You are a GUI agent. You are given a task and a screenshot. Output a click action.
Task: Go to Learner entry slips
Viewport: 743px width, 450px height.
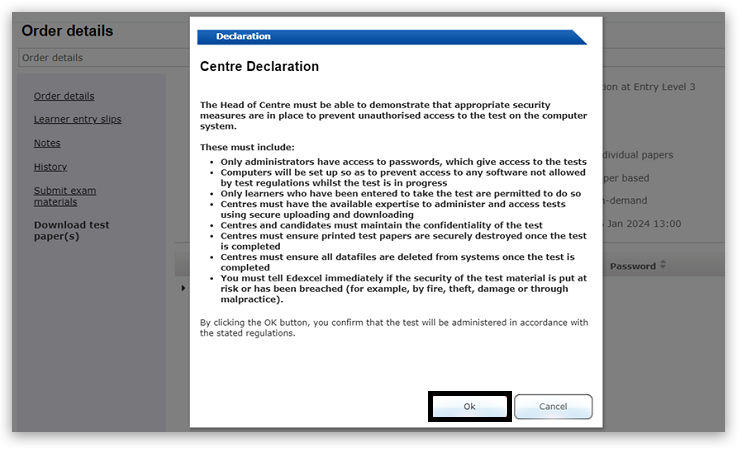click(x=77, y=120)
